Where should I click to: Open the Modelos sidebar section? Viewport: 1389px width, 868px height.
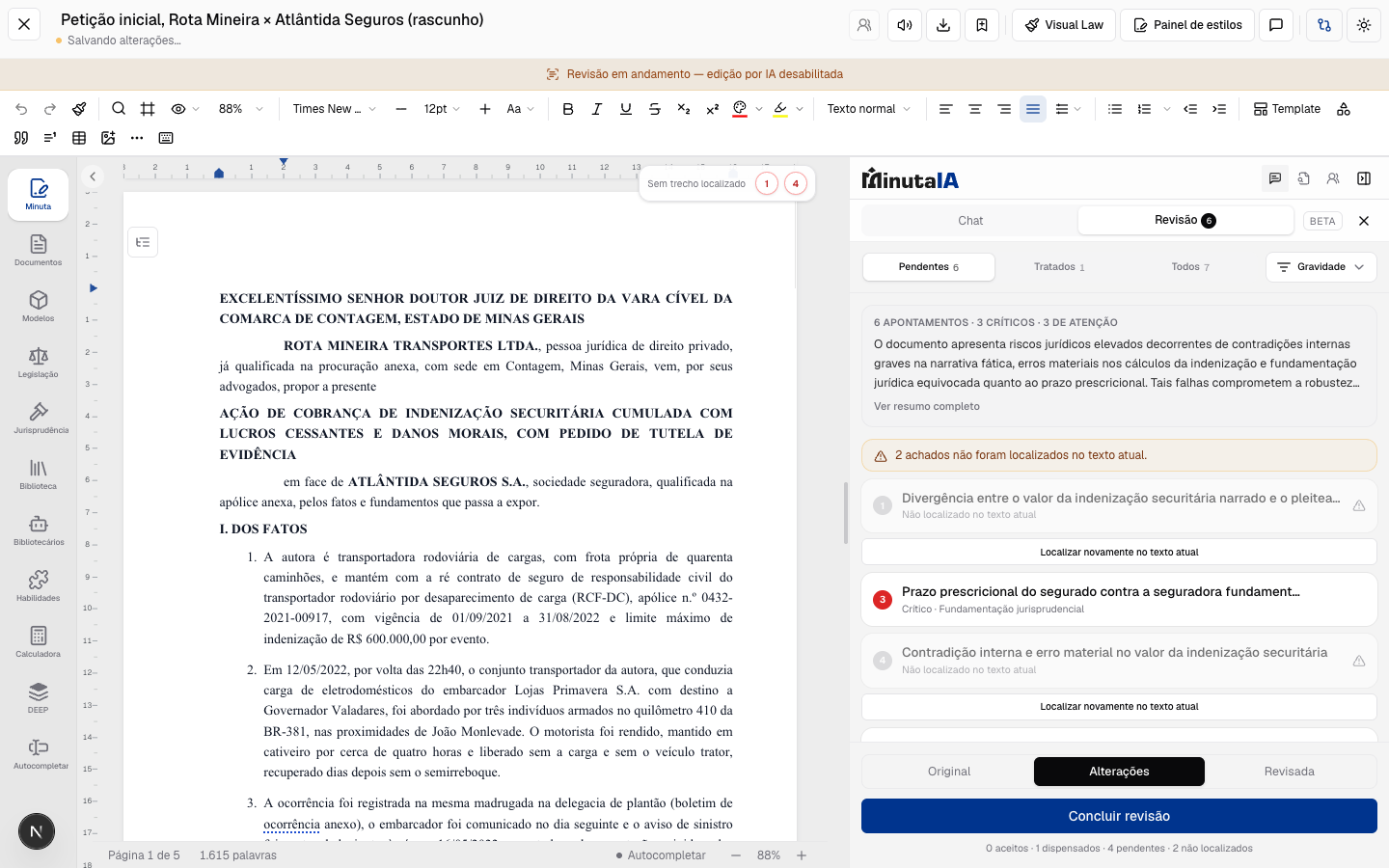[x=39, y=306]
